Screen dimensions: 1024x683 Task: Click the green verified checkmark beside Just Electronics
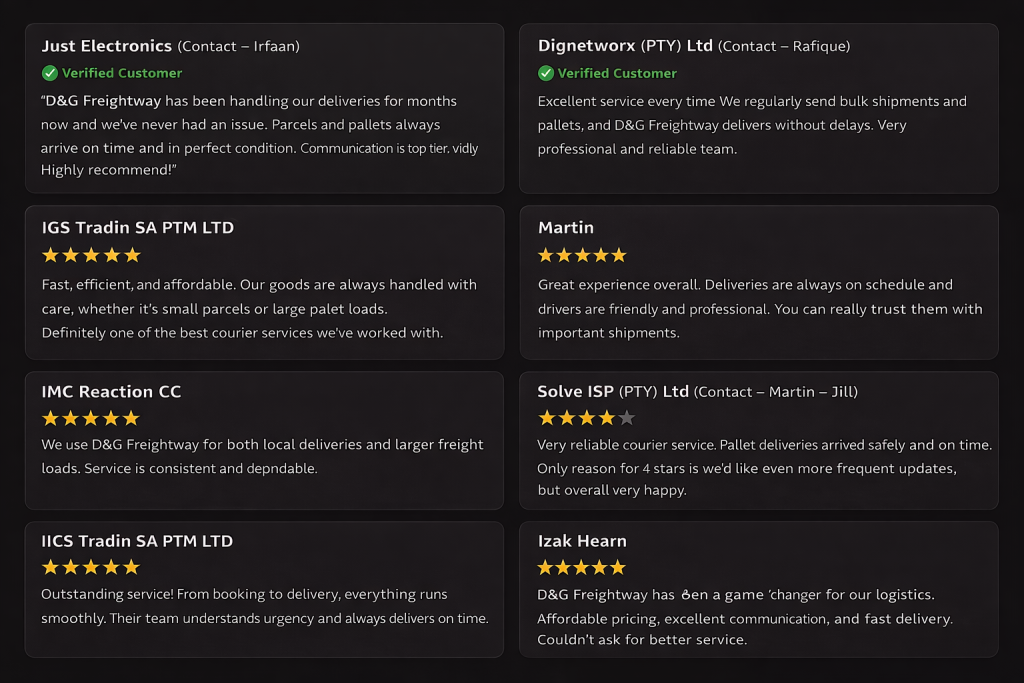tap(50, 73)
